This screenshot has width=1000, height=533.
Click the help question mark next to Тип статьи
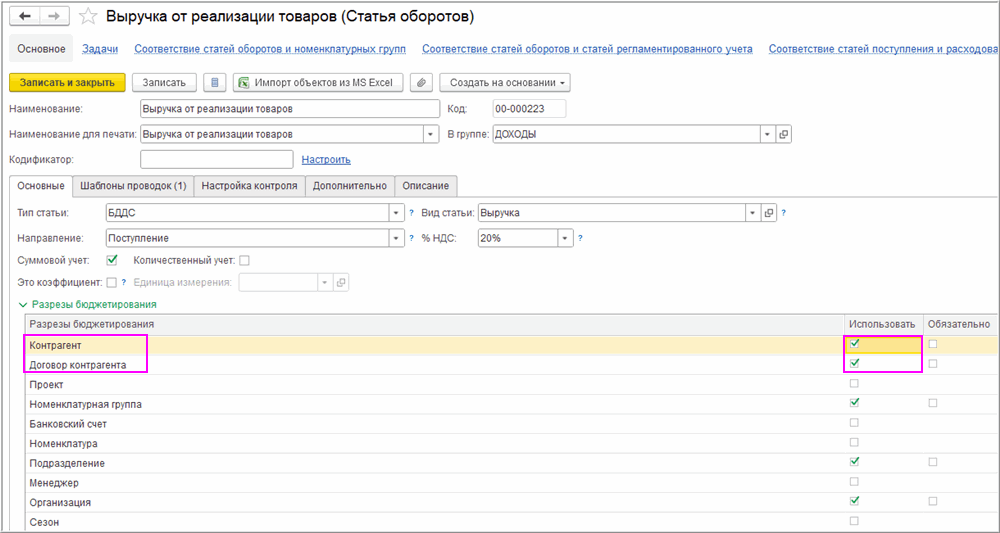411,212
